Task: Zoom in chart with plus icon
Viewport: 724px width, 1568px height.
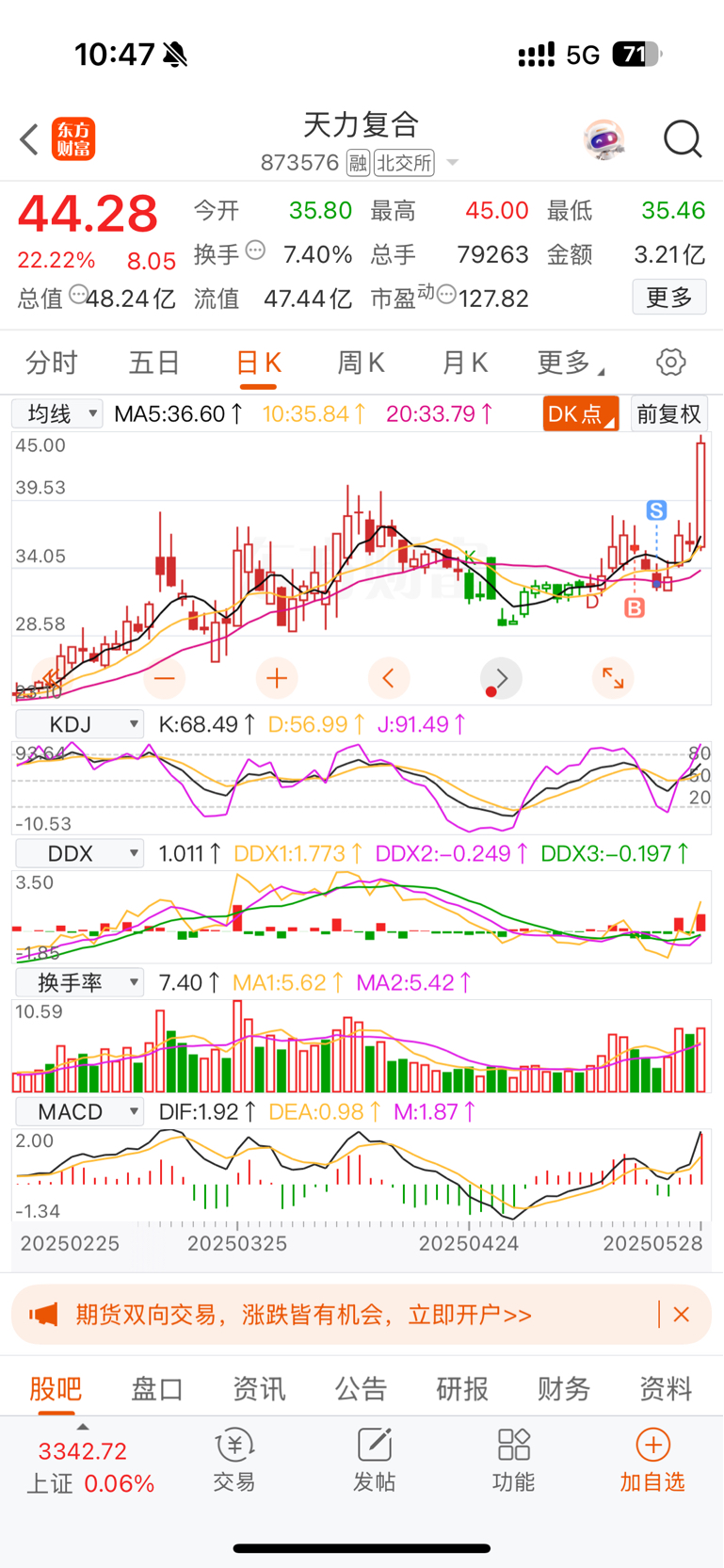Action: pyautogui.click(x=277, y=678)
